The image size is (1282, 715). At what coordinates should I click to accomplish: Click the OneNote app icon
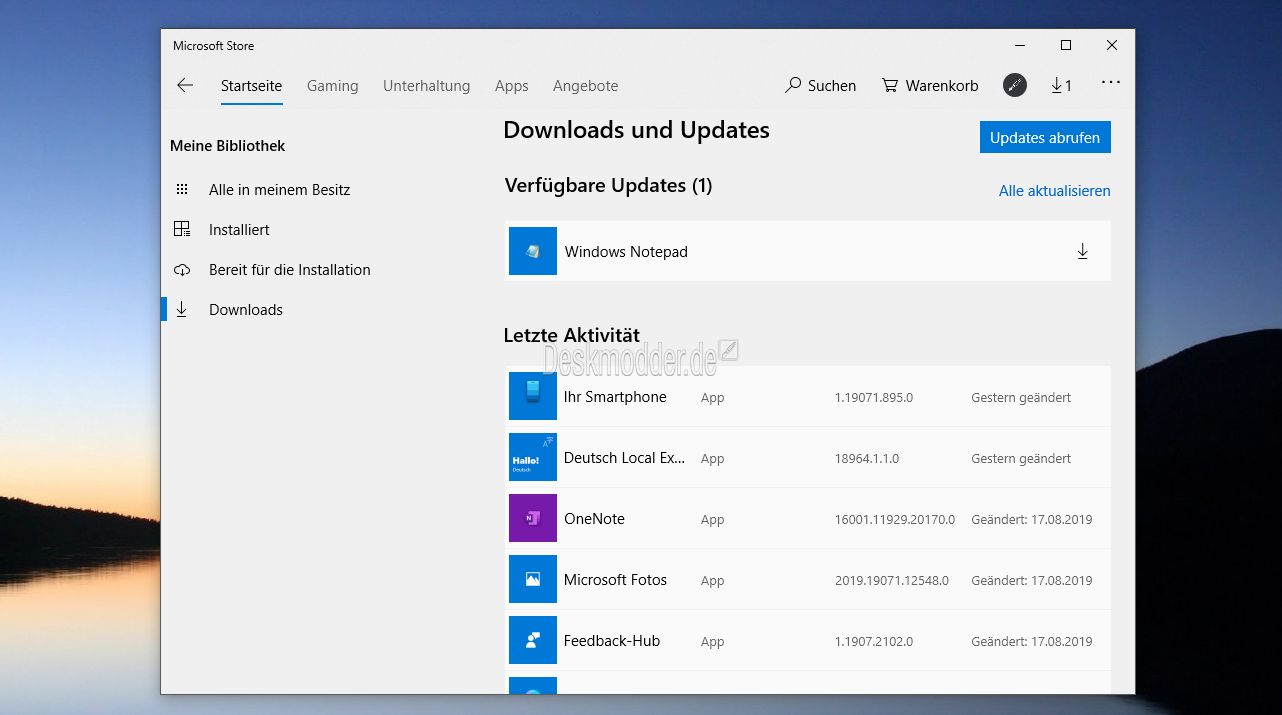point(533,518)
